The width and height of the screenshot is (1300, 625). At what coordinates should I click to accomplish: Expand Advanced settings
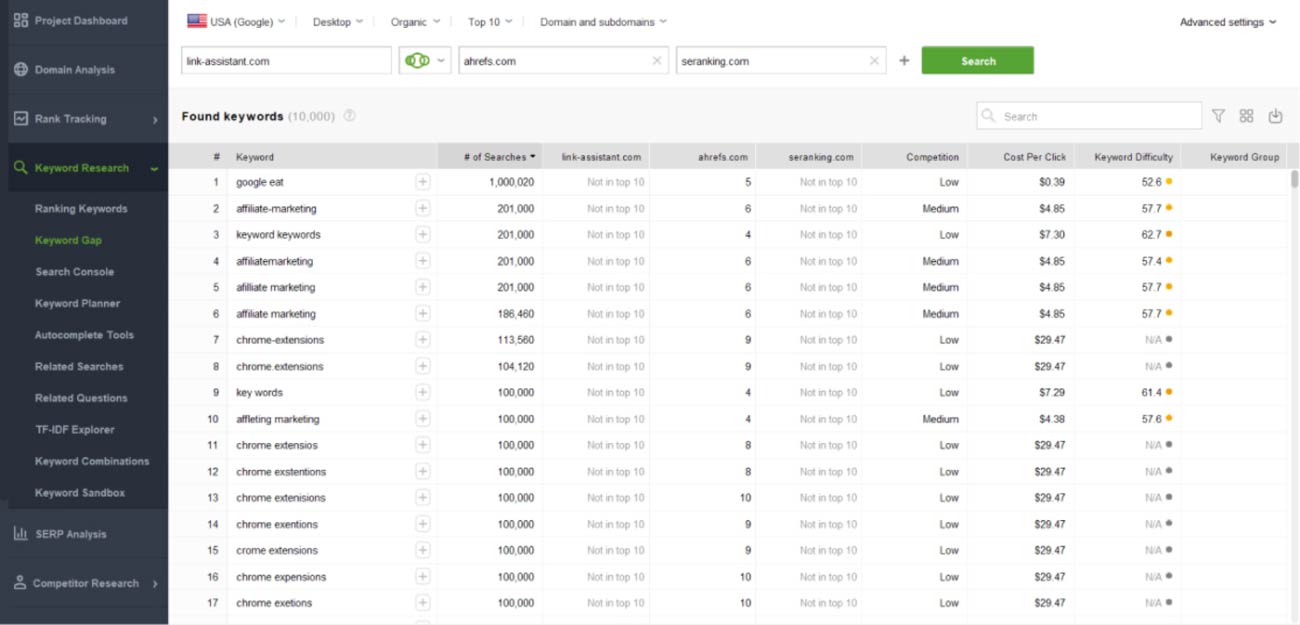click(1228, 22)
